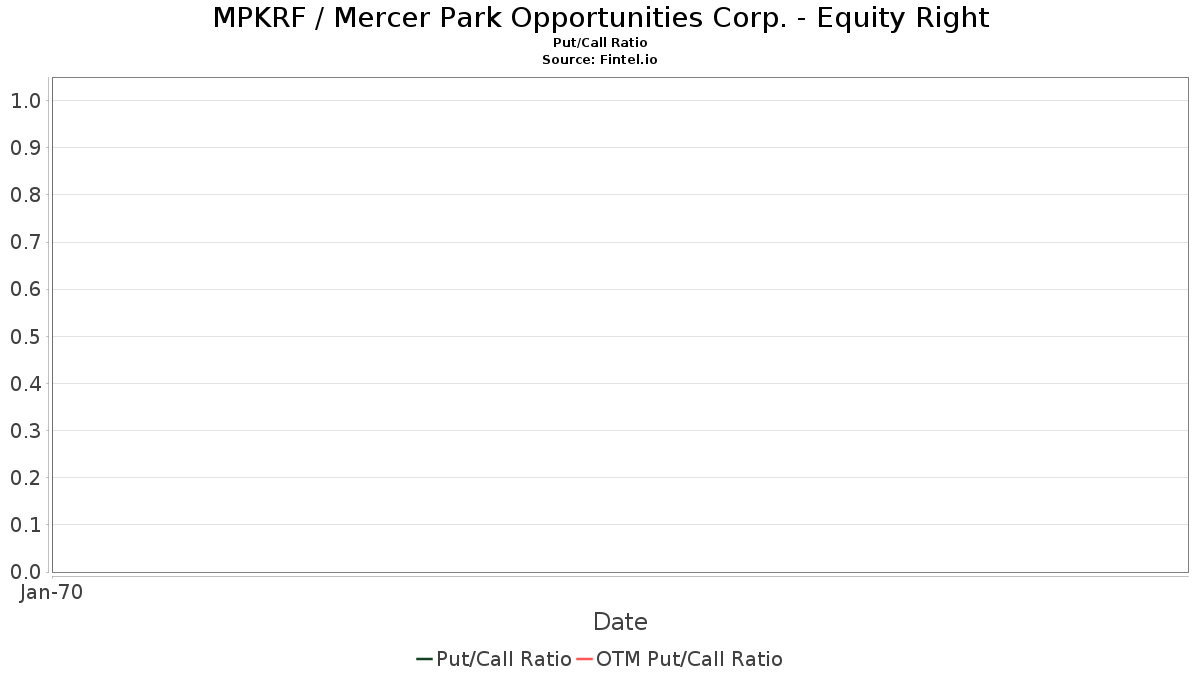Click the Source: Fintel.io text
Viewport: 1200px width, 675px height.
click(600, 60)
